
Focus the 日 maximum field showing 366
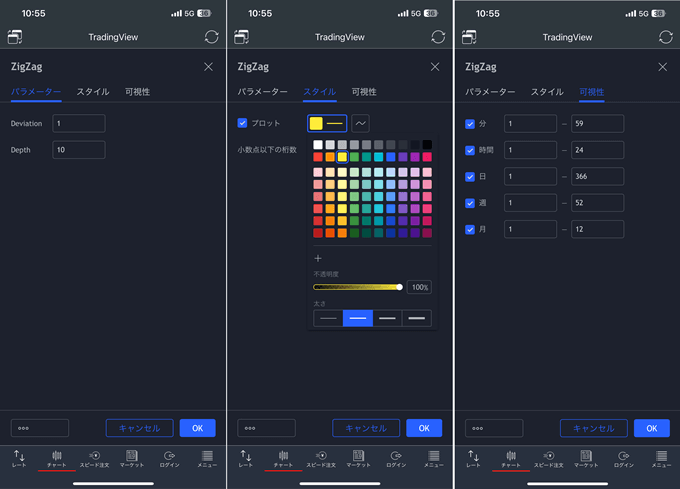pos(598,176)
